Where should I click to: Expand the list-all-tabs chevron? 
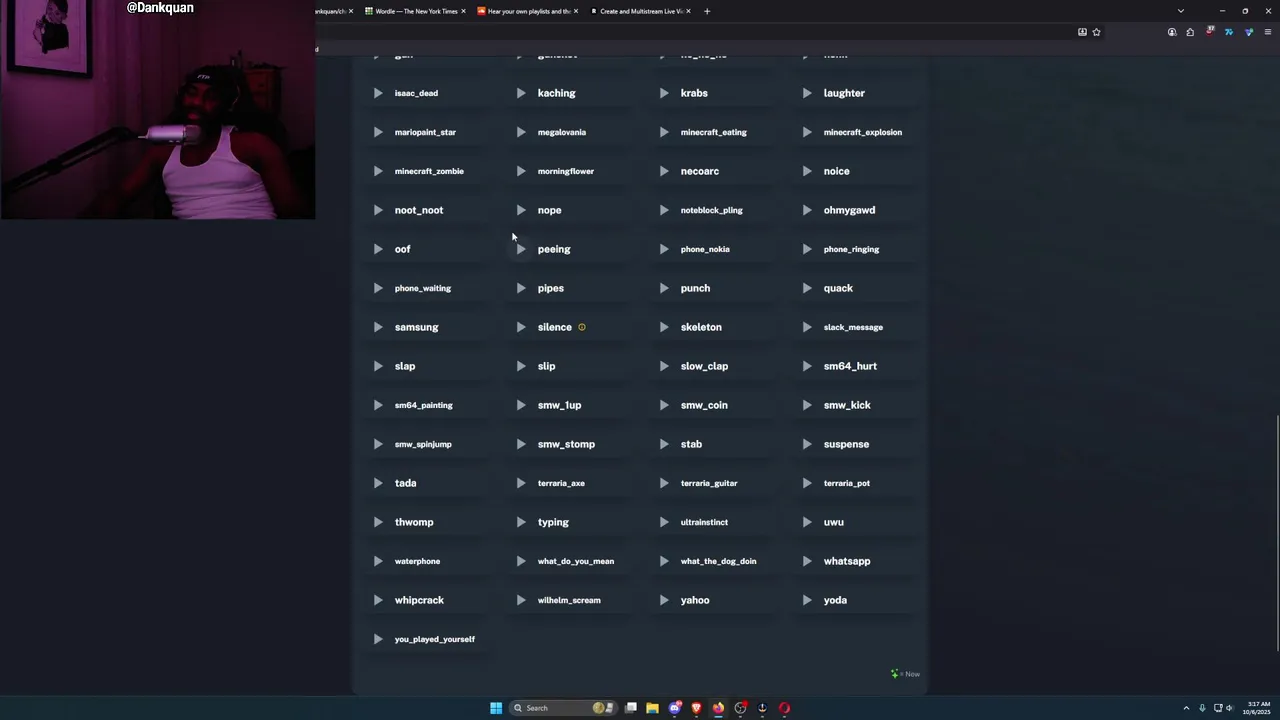pos(1181,11)
